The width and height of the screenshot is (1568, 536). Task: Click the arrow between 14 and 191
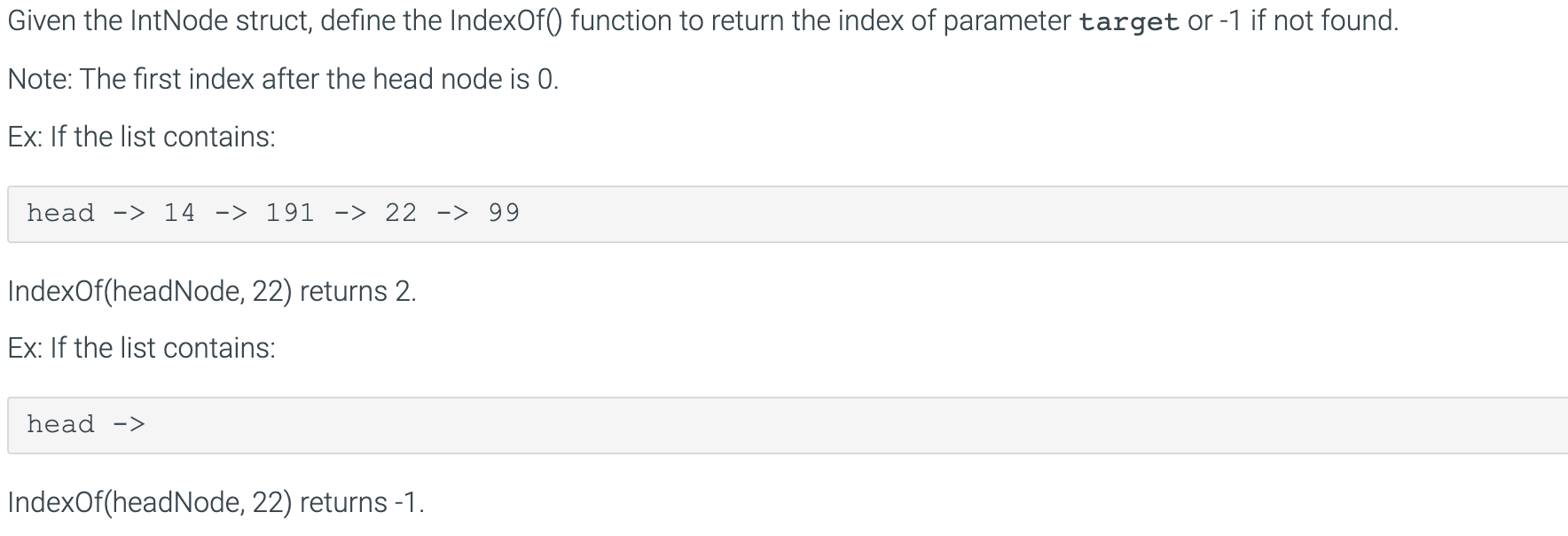point(231,213)
